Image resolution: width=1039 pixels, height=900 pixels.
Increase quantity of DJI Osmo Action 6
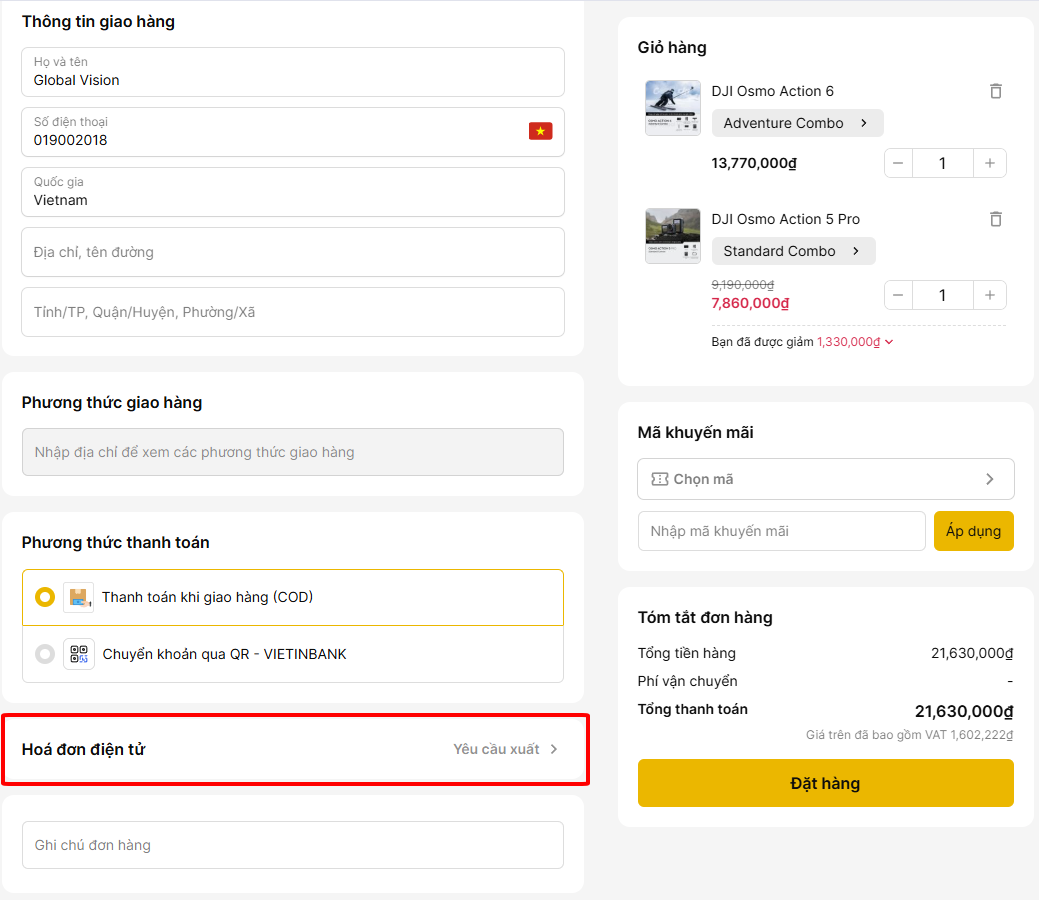coord(989,163)
